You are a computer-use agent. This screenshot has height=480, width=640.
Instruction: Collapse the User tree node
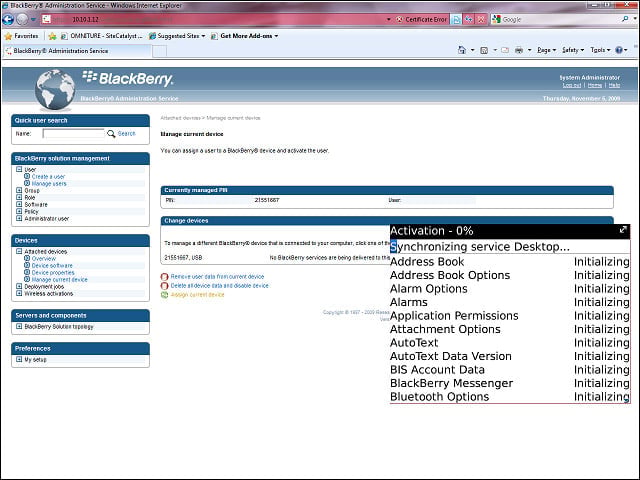pos(19,169)
